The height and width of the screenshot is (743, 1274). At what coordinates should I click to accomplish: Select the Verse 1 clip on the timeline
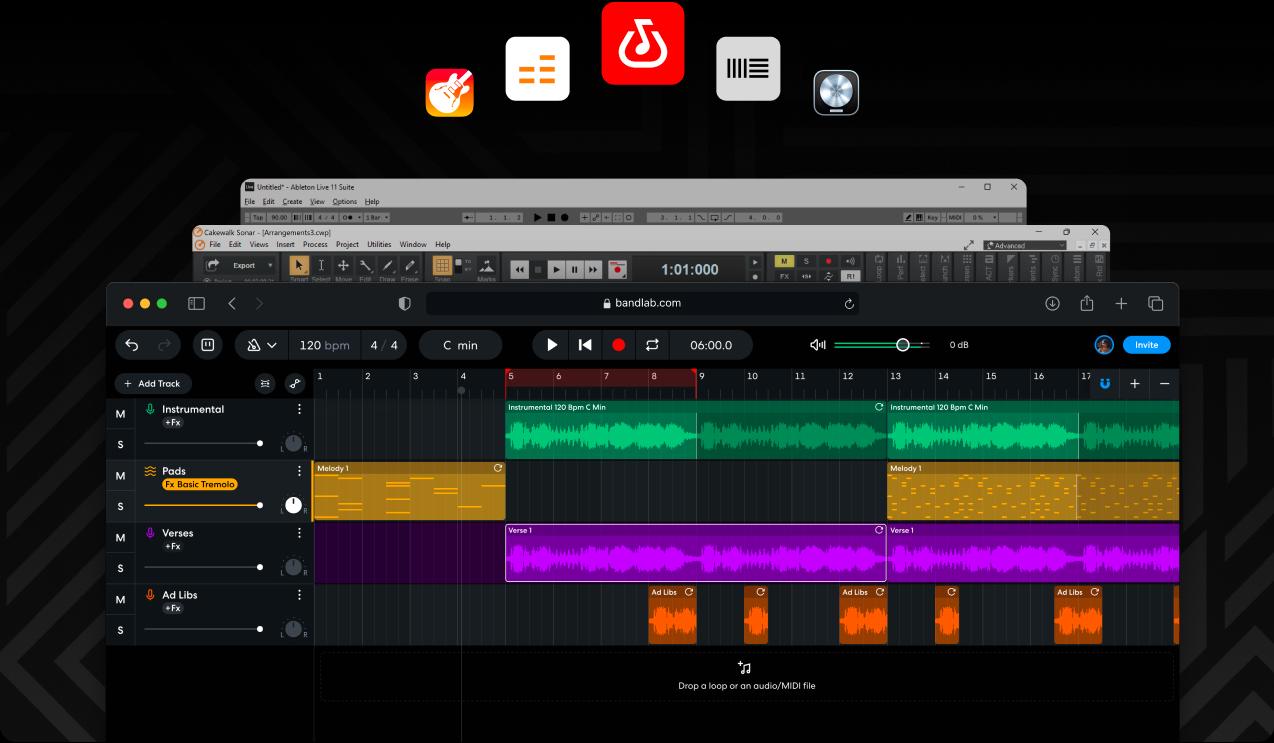click(x=695, y=553)
